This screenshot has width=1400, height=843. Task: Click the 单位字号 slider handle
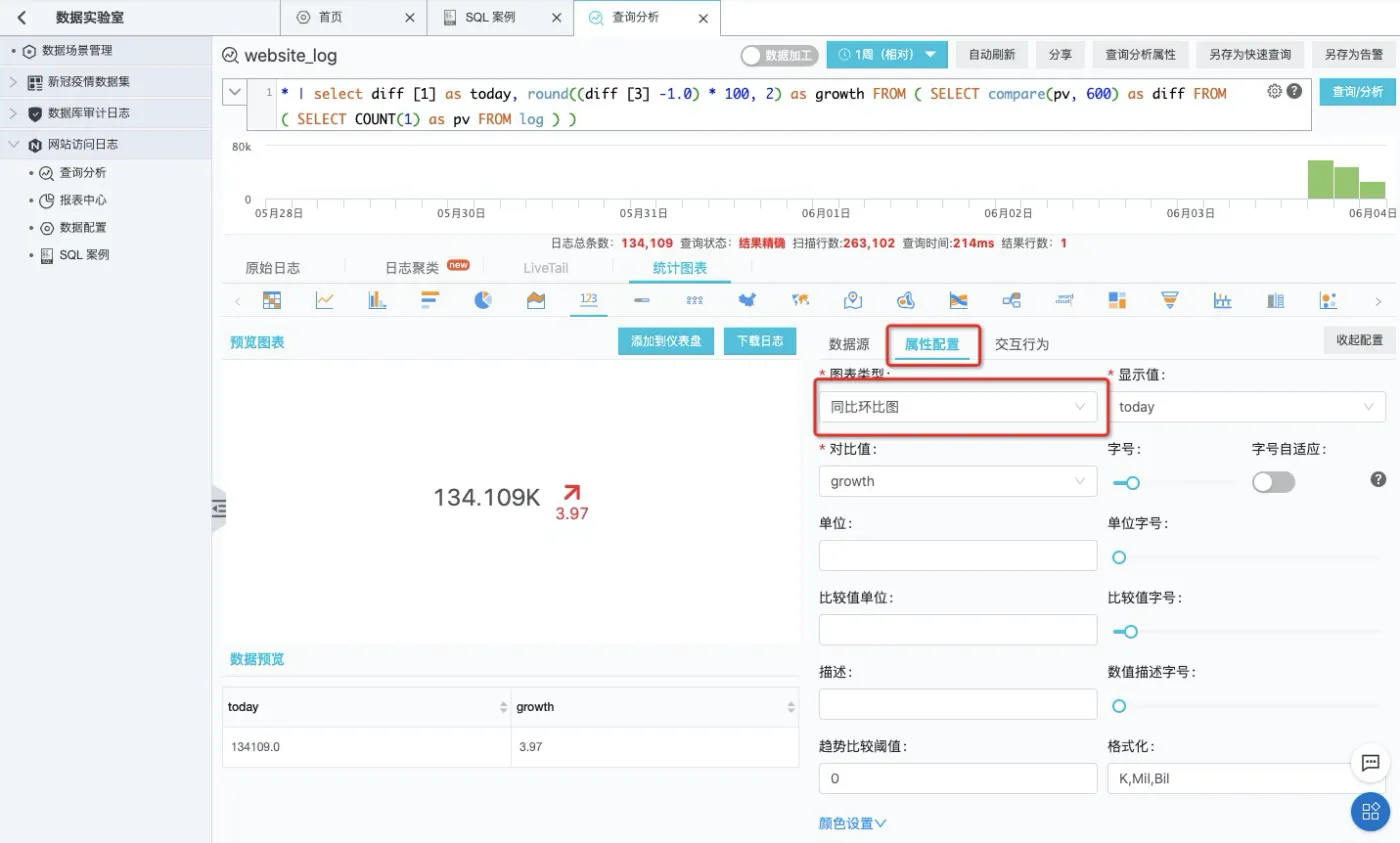pyautogui.click(x=1119, y=557)
